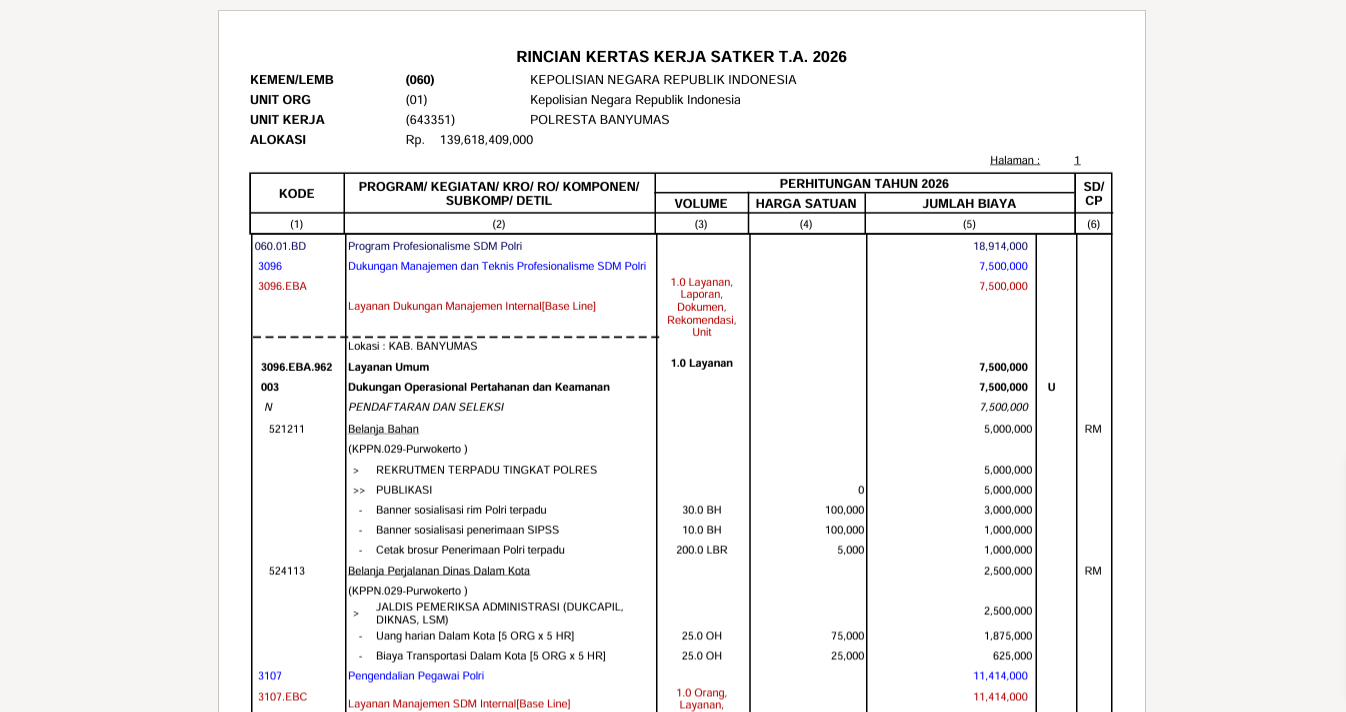Click account code 524113
This screenshot has height=712, width=1346.
(x=287, y=571)
